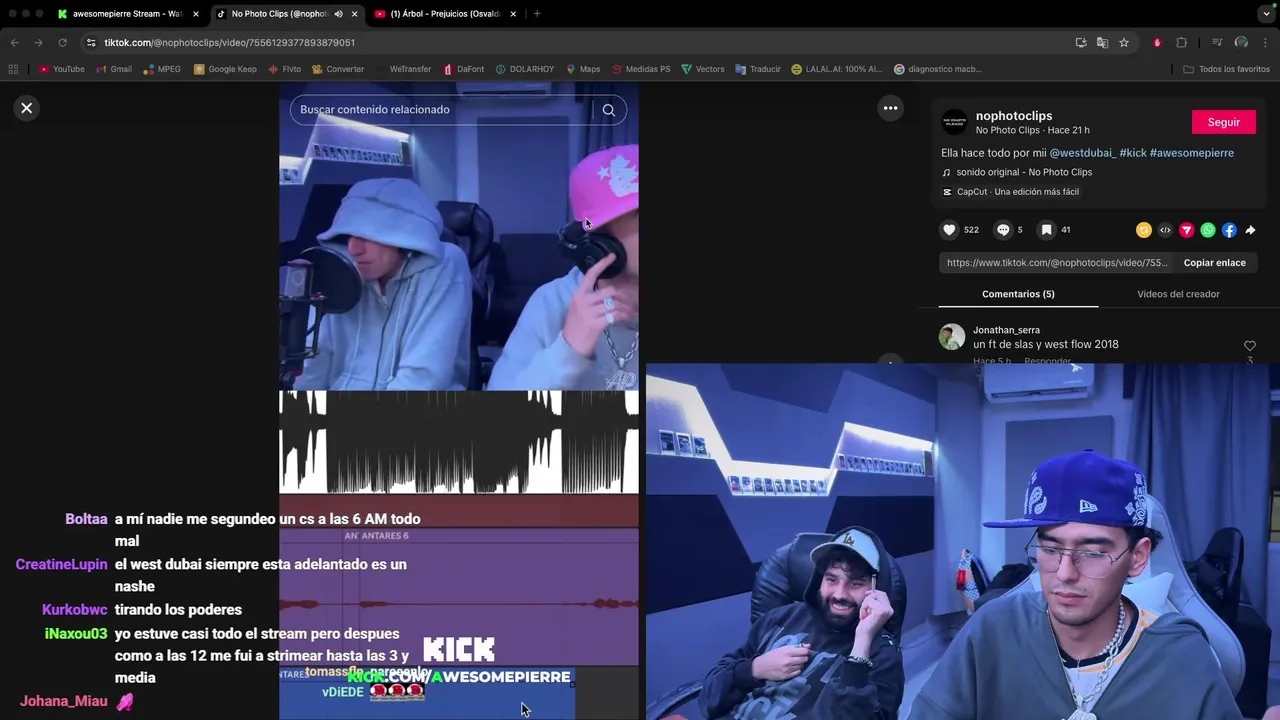Screen dimensions: 1280x720
Task: Open the apps grid in bookmarks bar
Action: tap(13, 69)
